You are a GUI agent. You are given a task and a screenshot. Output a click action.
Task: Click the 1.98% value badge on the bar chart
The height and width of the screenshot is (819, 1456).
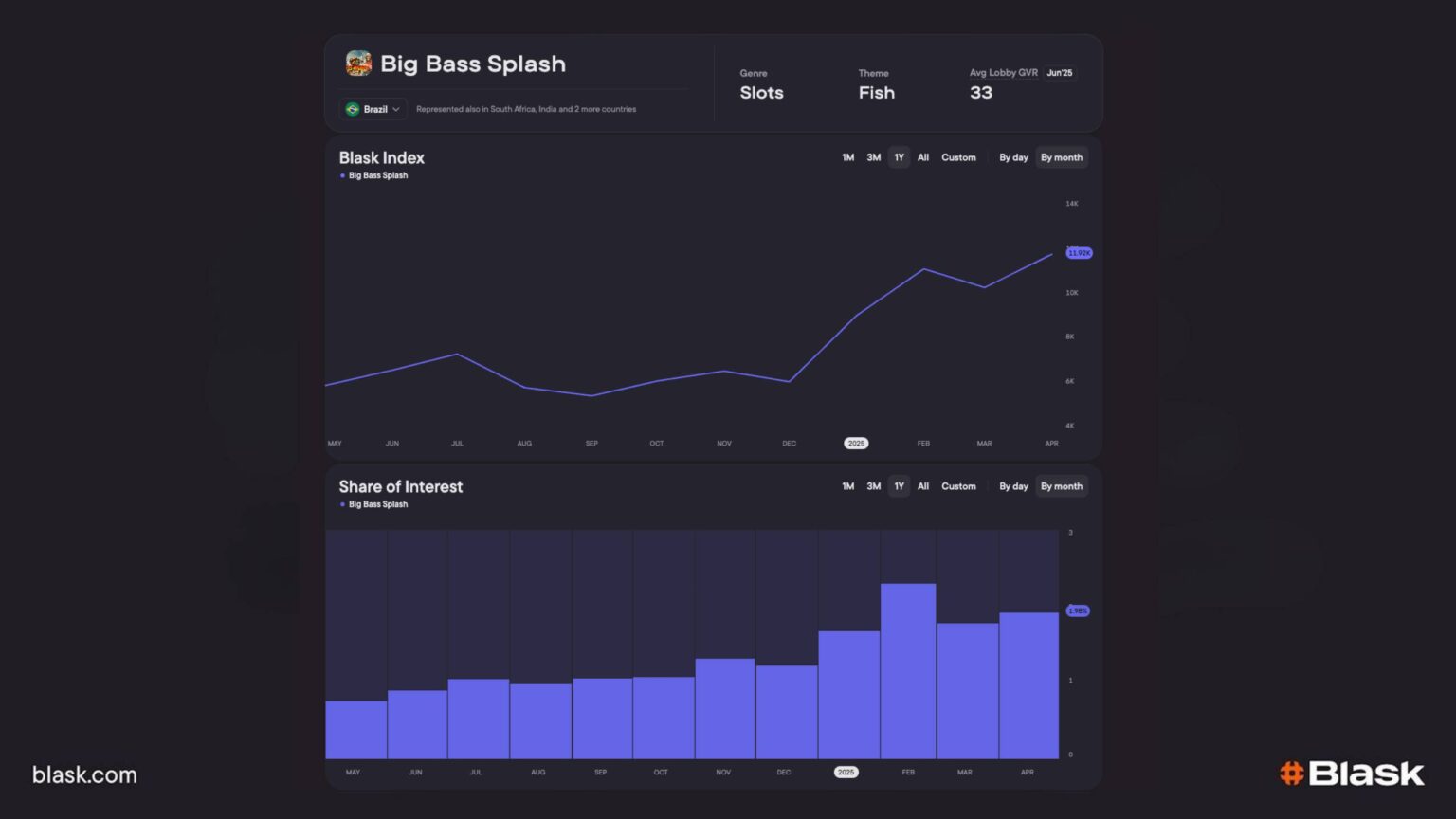click(x=1078, y=610)
